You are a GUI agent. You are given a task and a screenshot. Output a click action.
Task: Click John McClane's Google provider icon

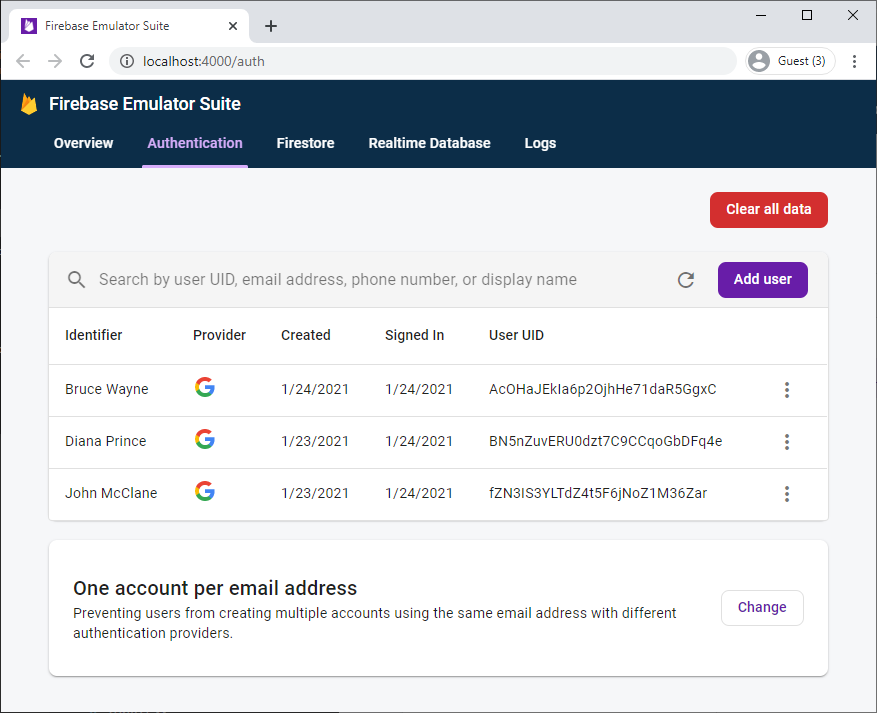(x=205, y=491)
